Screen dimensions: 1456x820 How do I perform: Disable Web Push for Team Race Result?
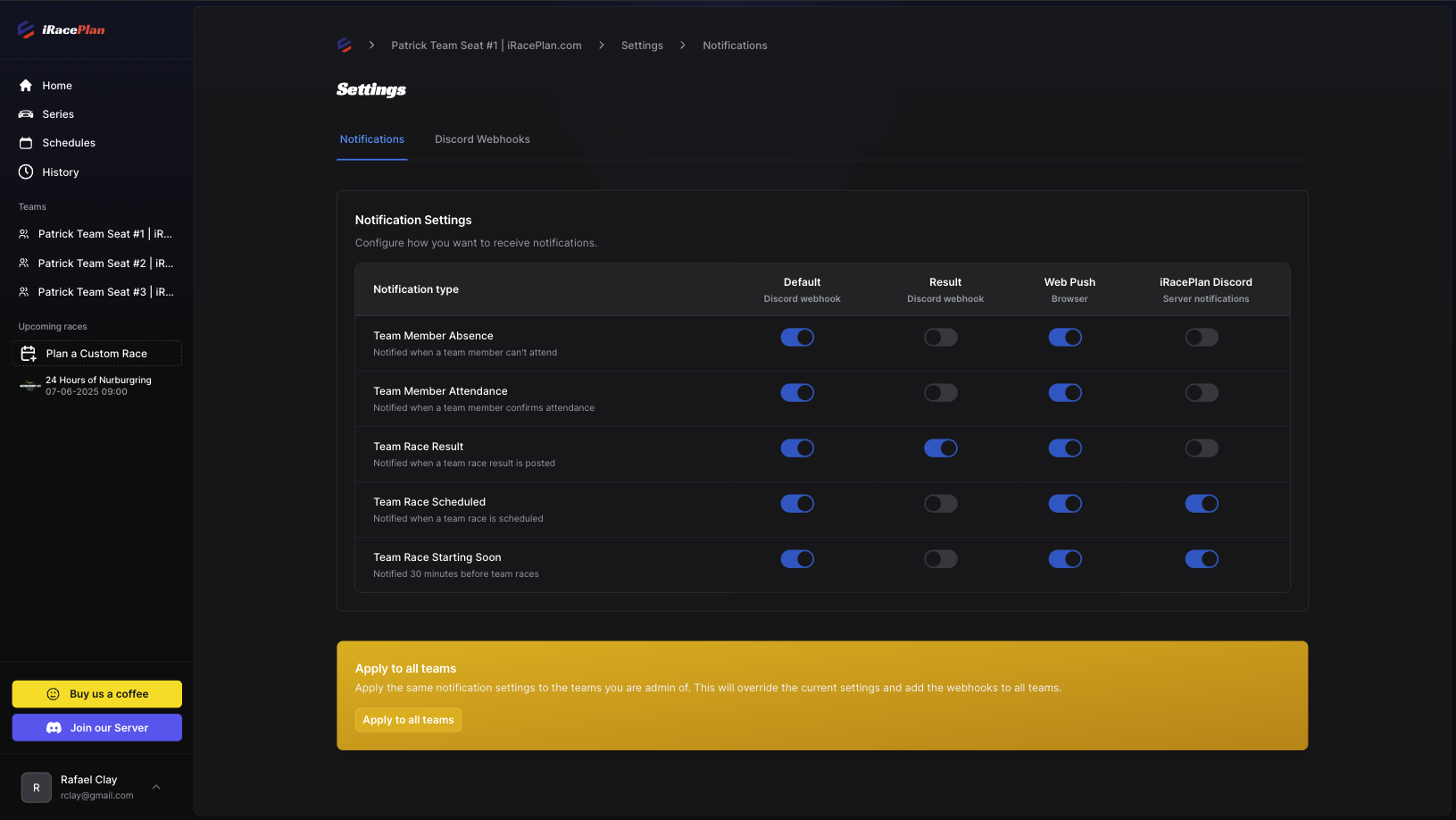tap(1065, 448)
